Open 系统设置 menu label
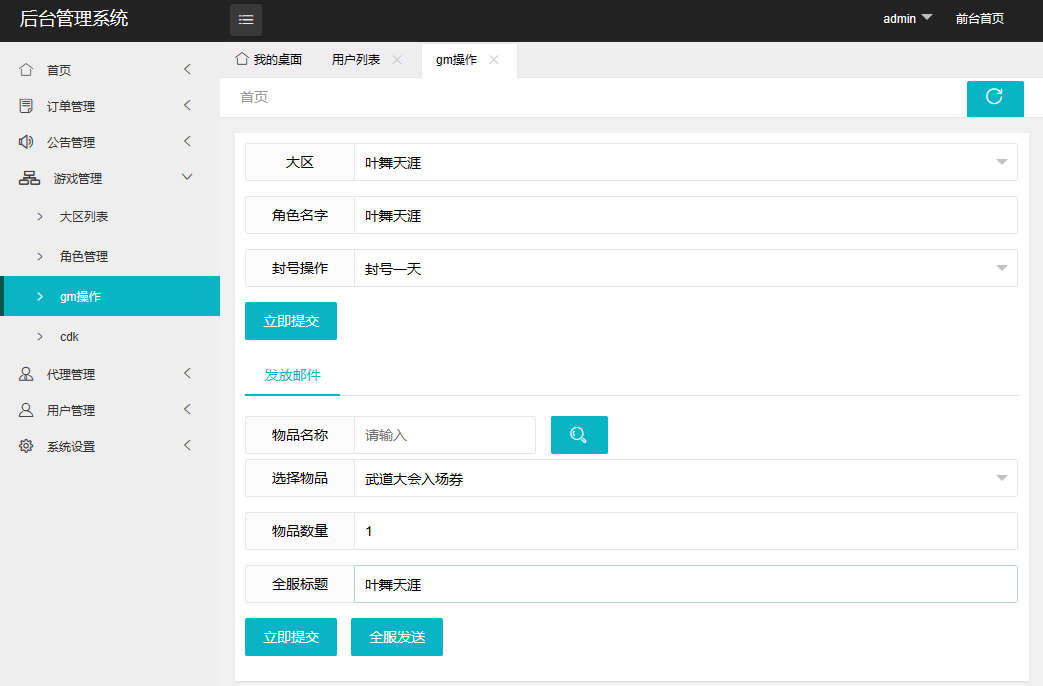 tap(71, 446)
